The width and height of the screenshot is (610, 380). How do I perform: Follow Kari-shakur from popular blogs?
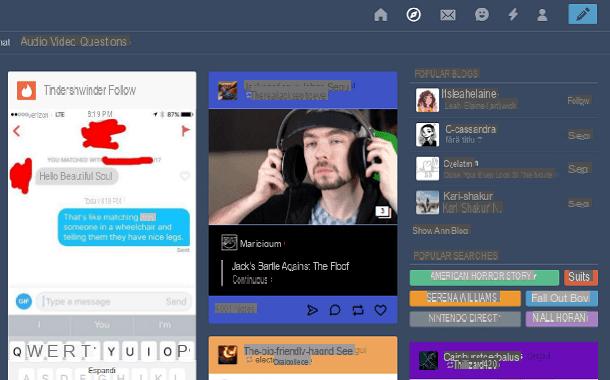(579, 203)
